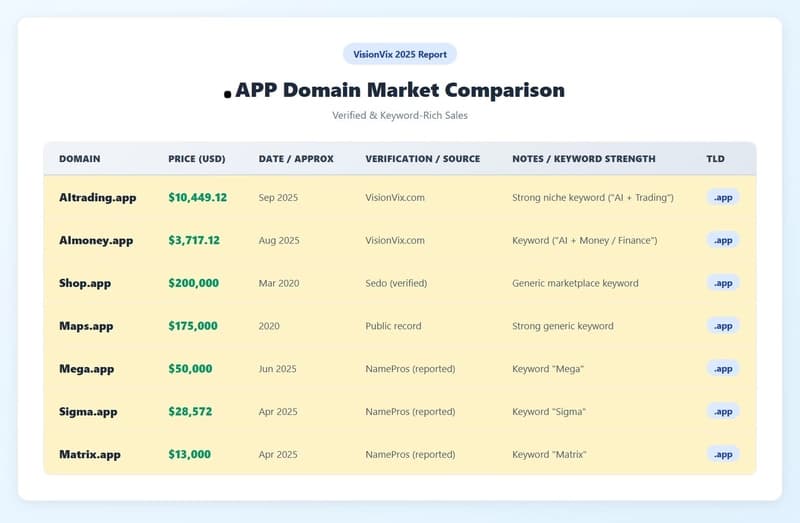Image resolution: width=800 pixels, height=523 pixels.
Task: Click the Mar 2020 date
Action: click(279, 283)
